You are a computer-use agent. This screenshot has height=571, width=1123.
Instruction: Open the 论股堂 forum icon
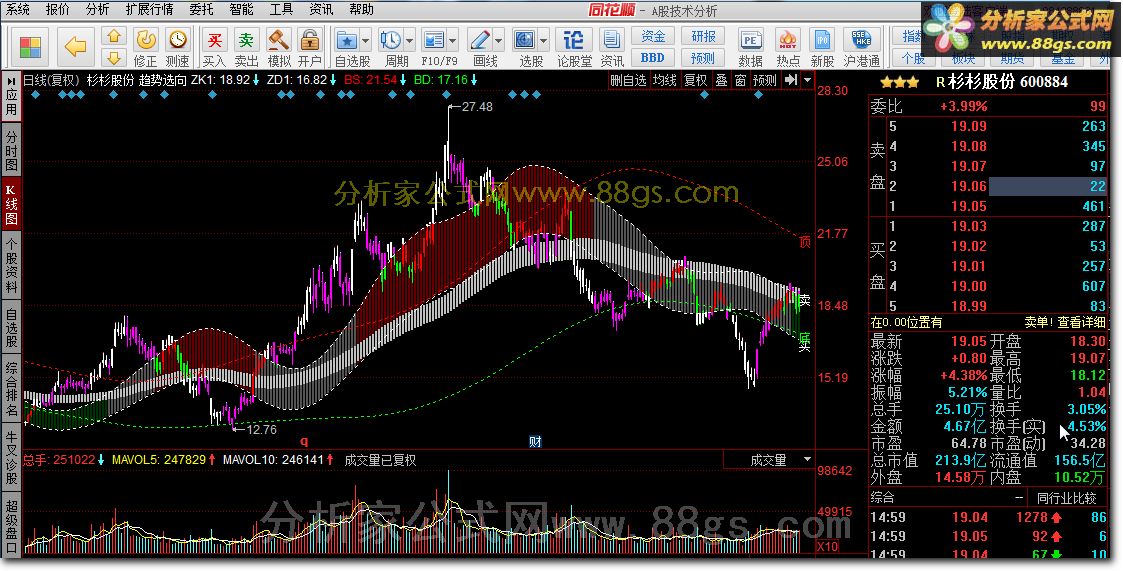point(574,47)
